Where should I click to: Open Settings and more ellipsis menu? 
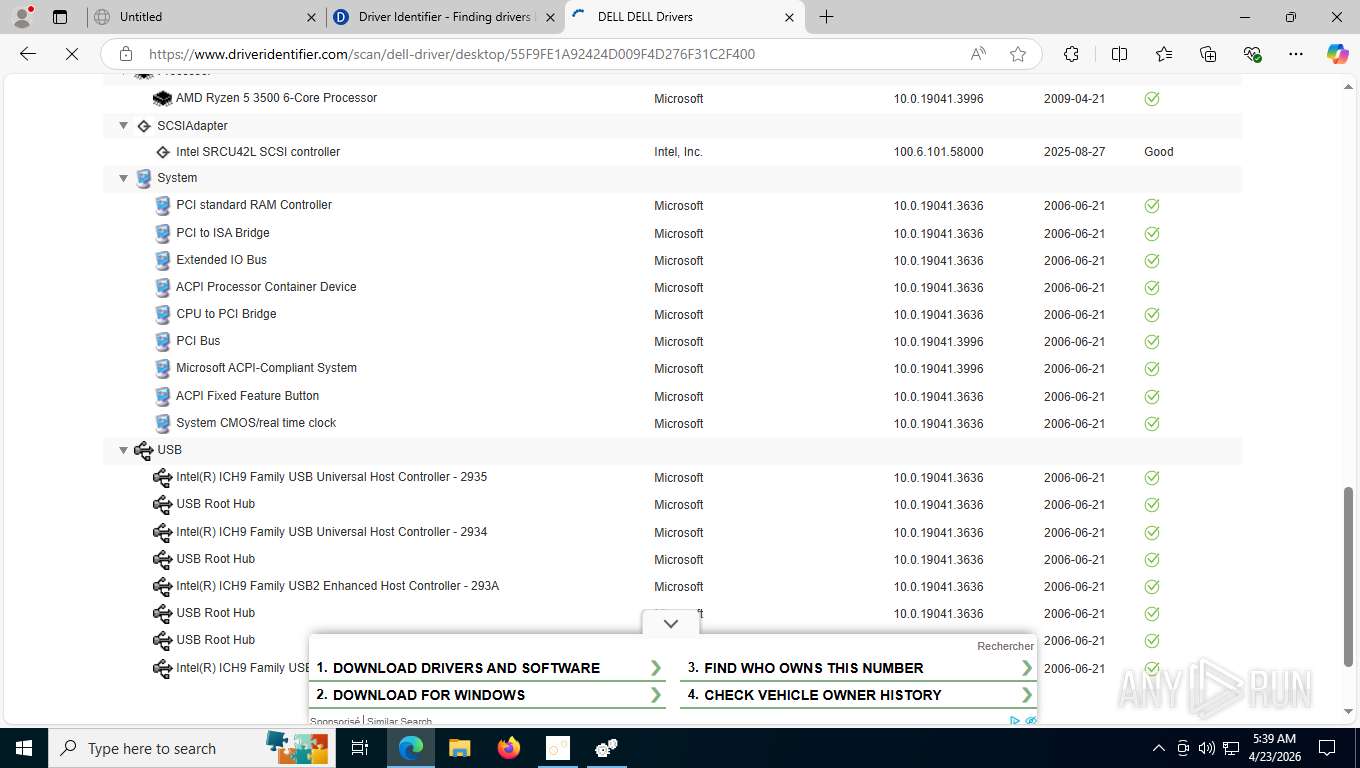1296,54
